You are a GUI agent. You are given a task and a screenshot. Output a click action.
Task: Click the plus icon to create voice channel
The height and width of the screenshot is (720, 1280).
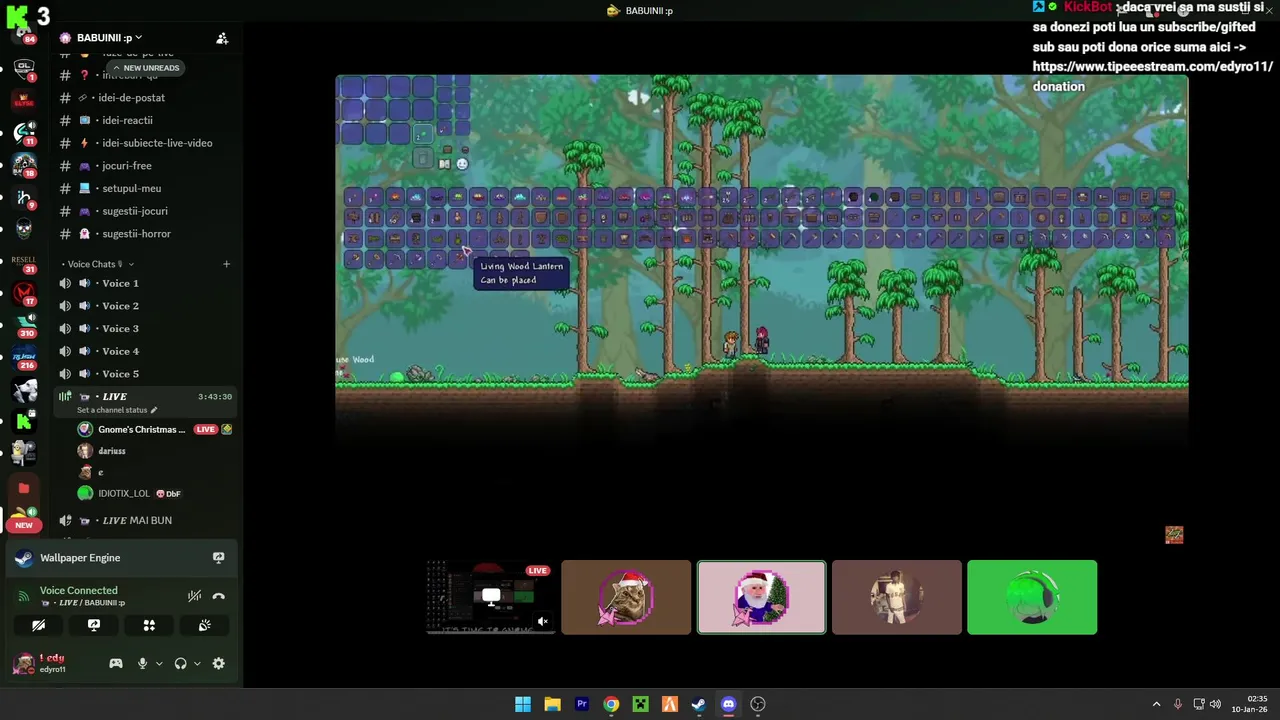[226, 264]
